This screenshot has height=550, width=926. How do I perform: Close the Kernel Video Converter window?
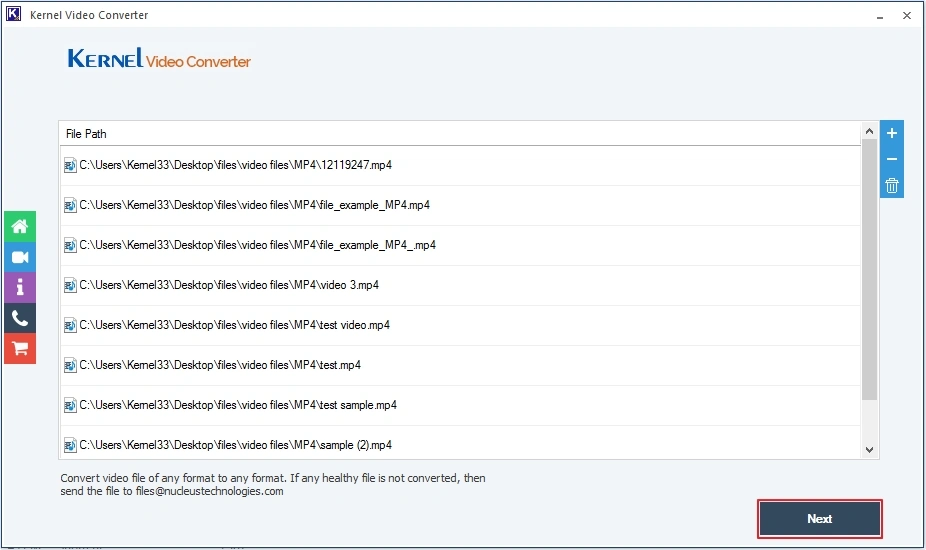pyautogui.click(x=907, y=16)
